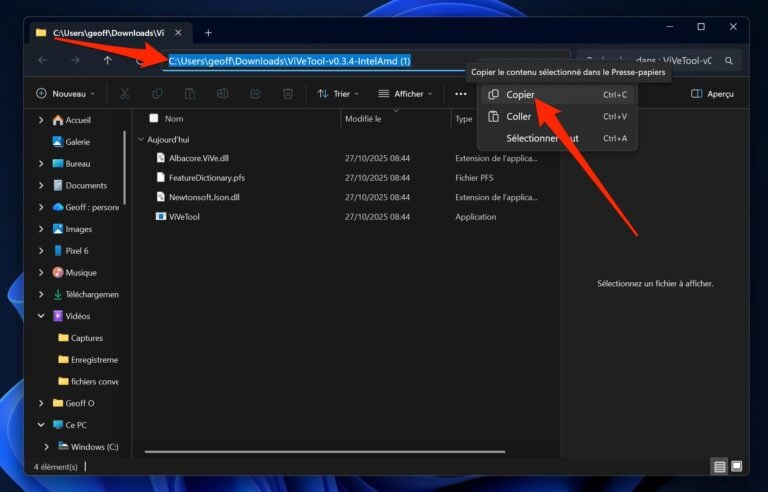This screenshot has height=492, width=768.
Task: Open Documents in the sidebar
Action: pos(86,185)
